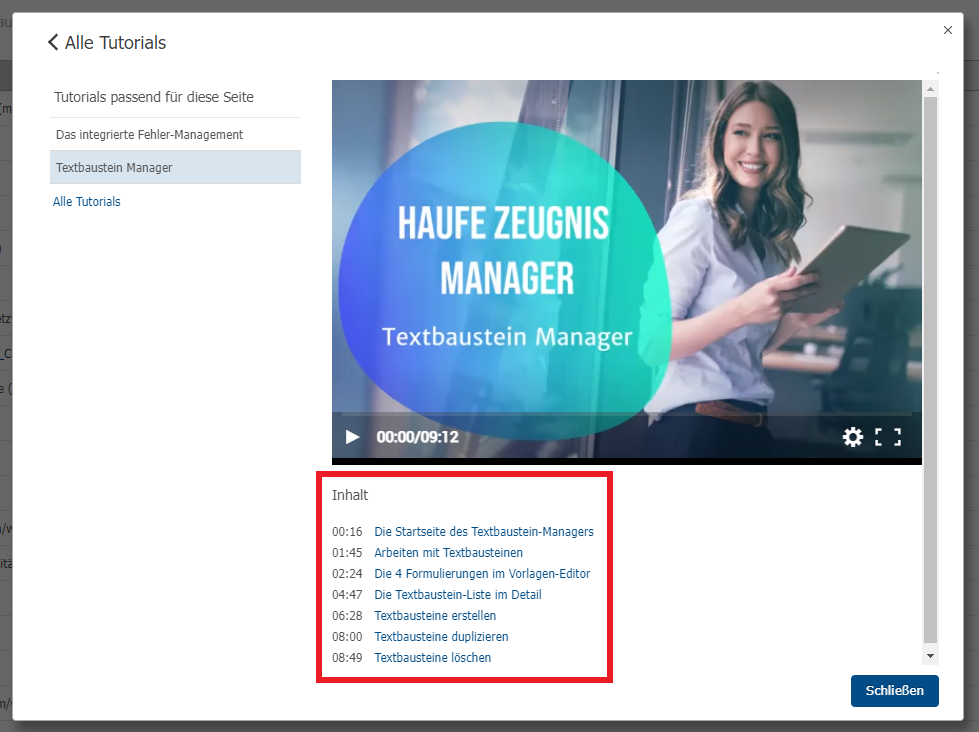Screen dimensions: 979x732
Task: Click scrollbar down arrow
Action: tap(930, 656)
